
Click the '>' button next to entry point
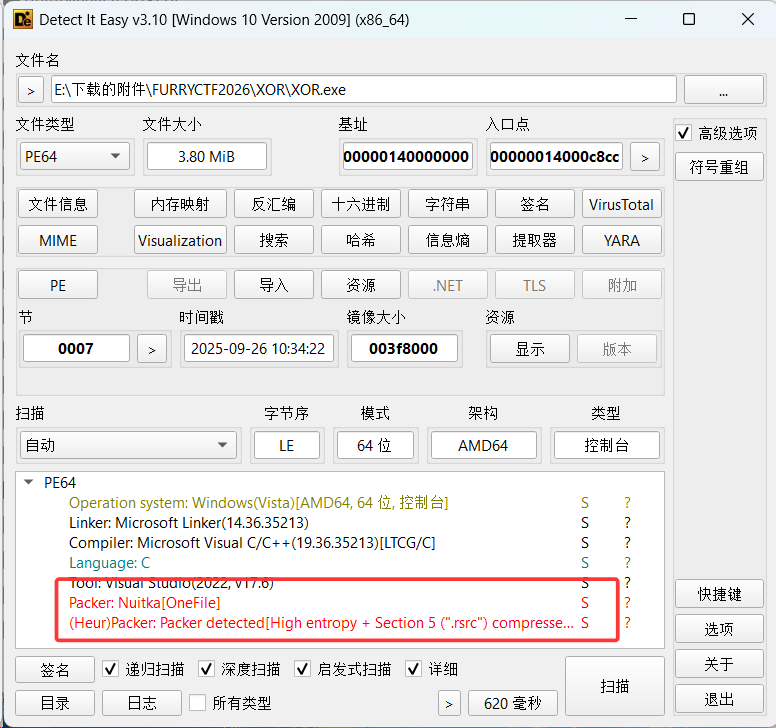644,157
